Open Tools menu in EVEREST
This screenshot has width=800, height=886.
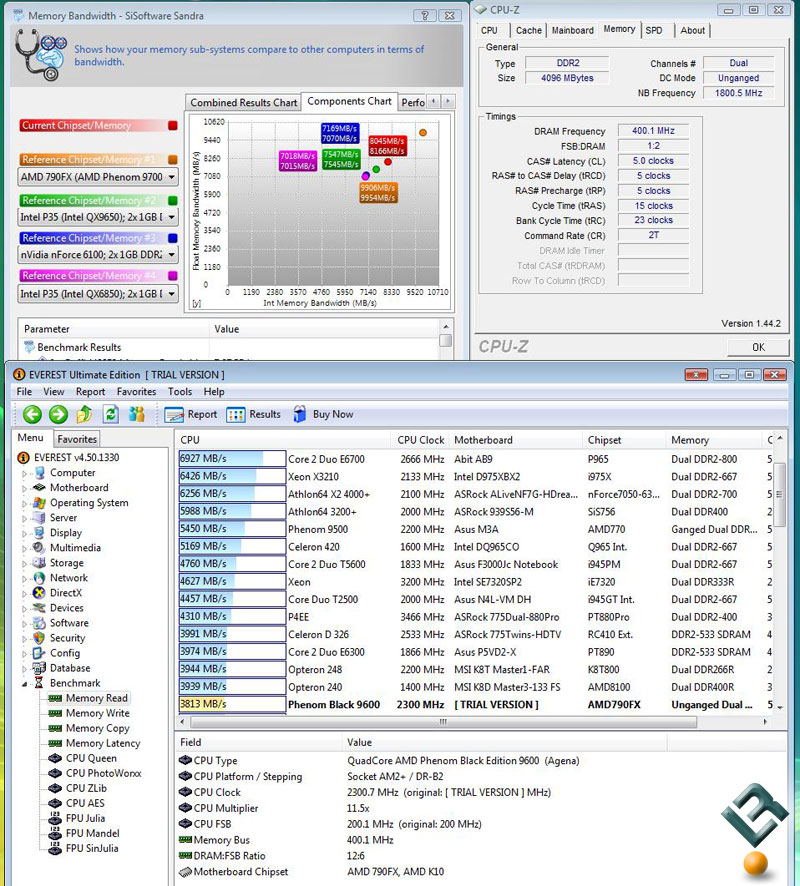[x=180, y=392]
